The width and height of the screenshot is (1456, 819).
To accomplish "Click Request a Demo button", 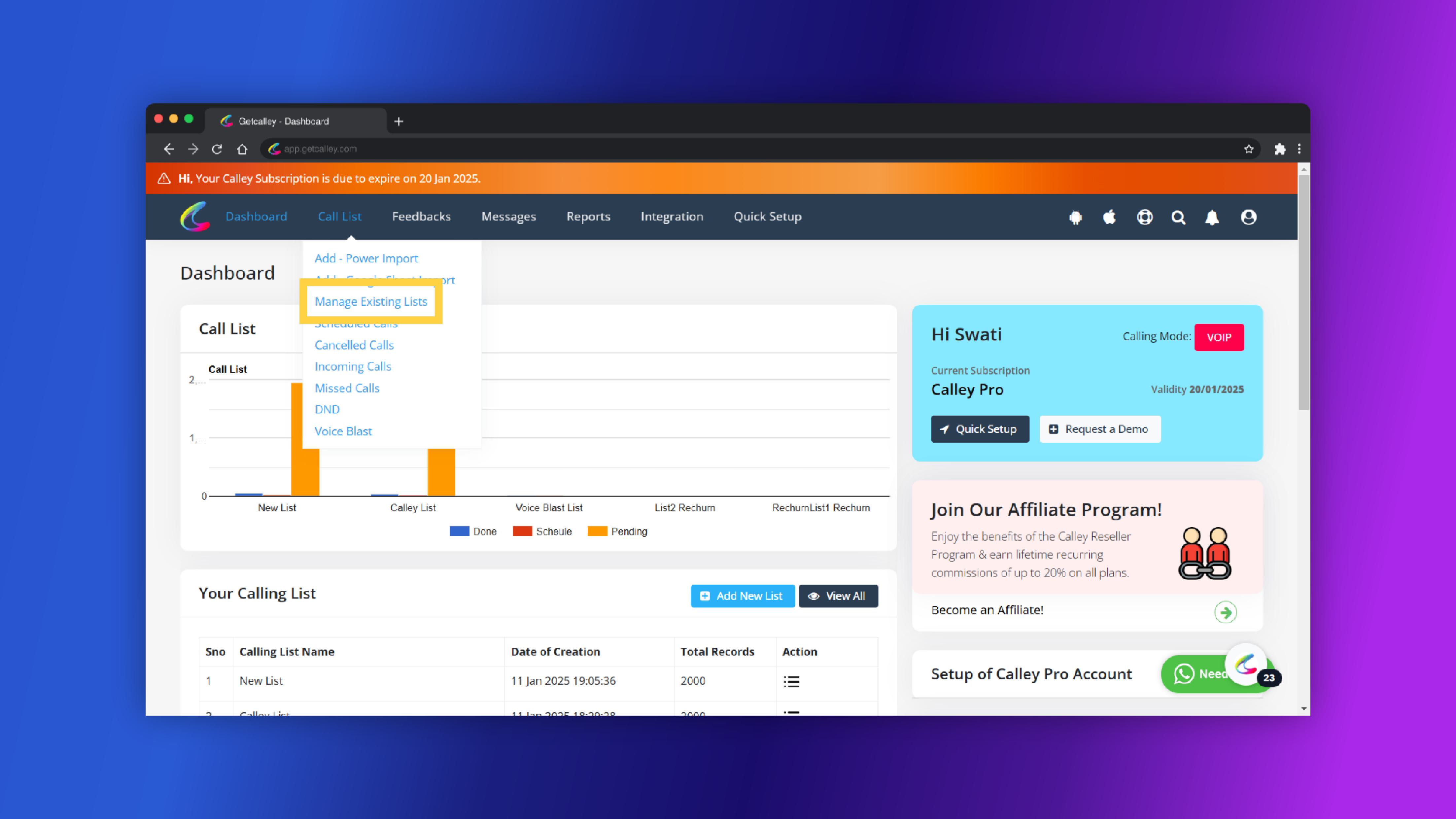I will [x=1100, y=429].
